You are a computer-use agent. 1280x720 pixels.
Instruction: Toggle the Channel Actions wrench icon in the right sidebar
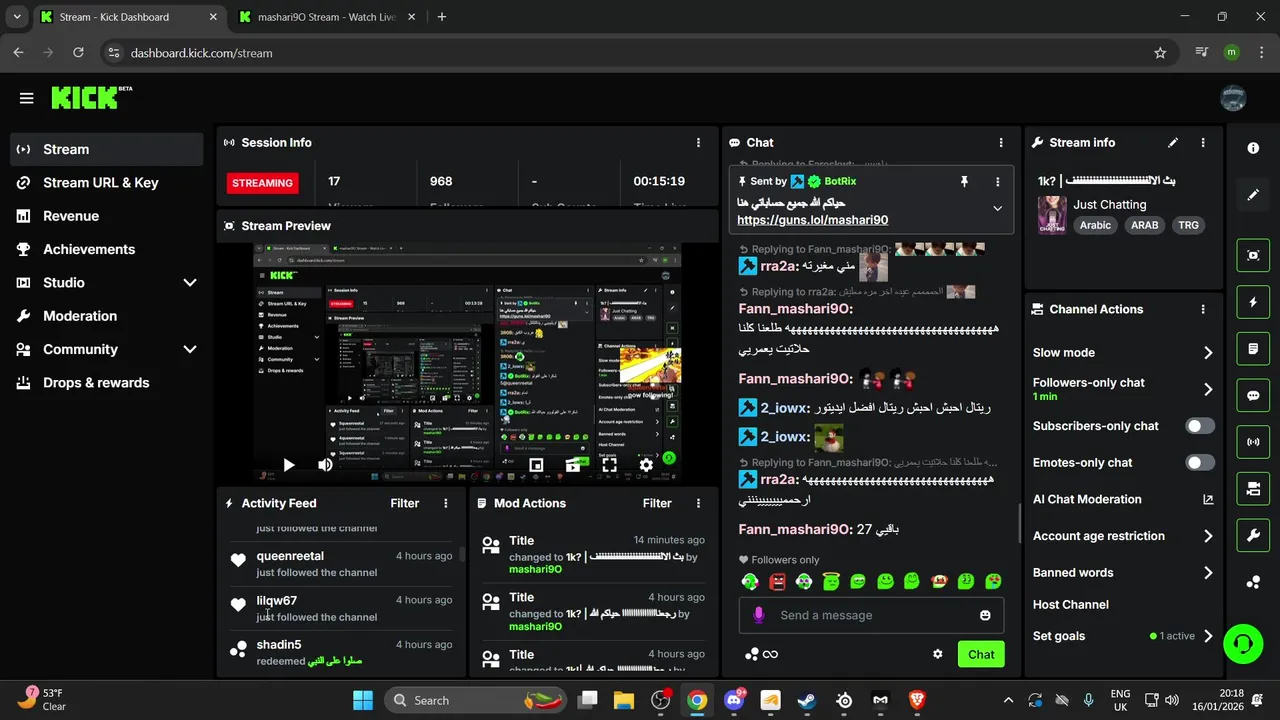point(1253,536)
